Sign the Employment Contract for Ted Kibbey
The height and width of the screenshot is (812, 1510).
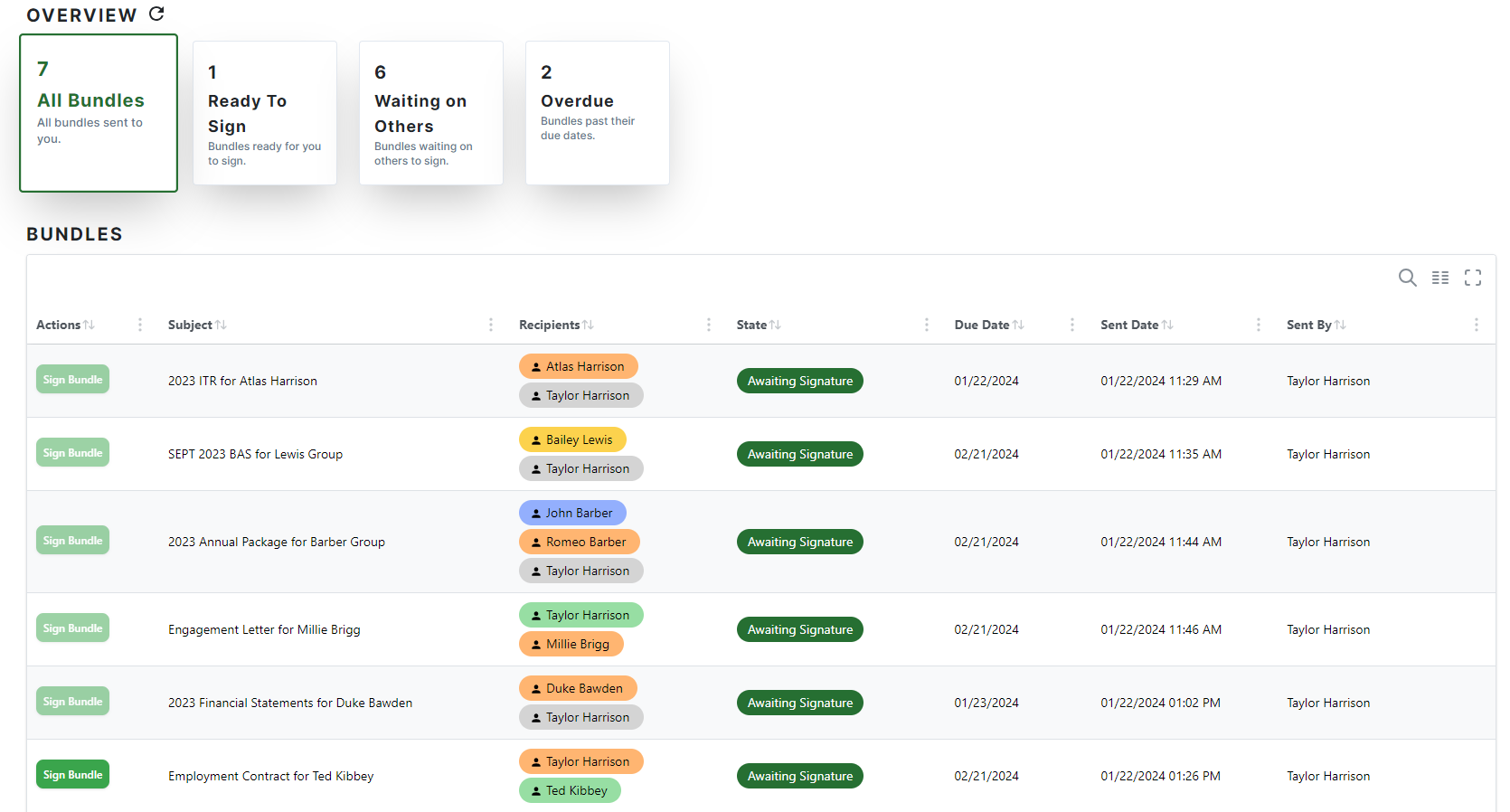point(72,775)
